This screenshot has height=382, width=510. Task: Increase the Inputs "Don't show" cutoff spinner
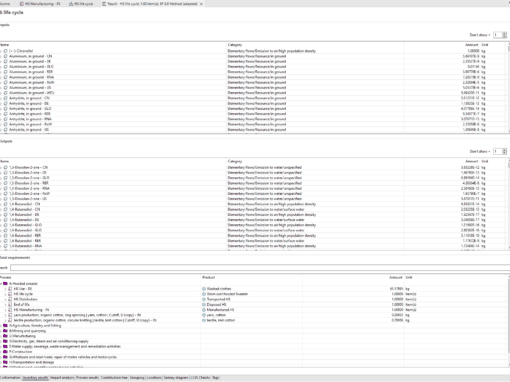504,33
